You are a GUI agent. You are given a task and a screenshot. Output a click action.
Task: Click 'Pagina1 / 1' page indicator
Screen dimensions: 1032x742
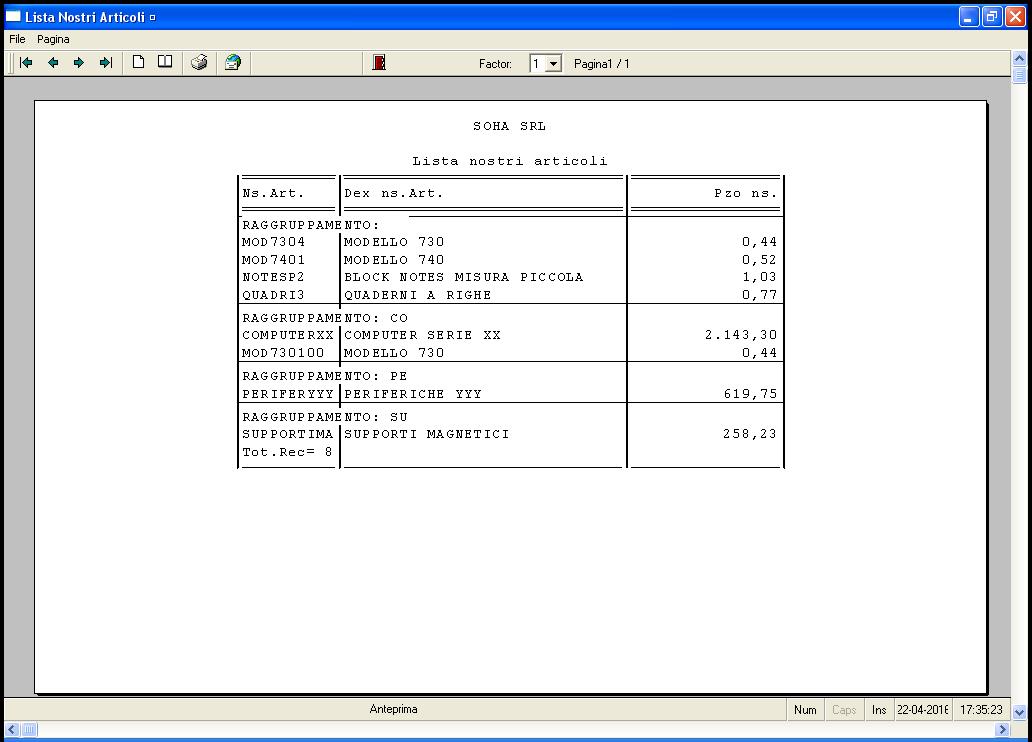pyautogui.click(x=602, y=64)
